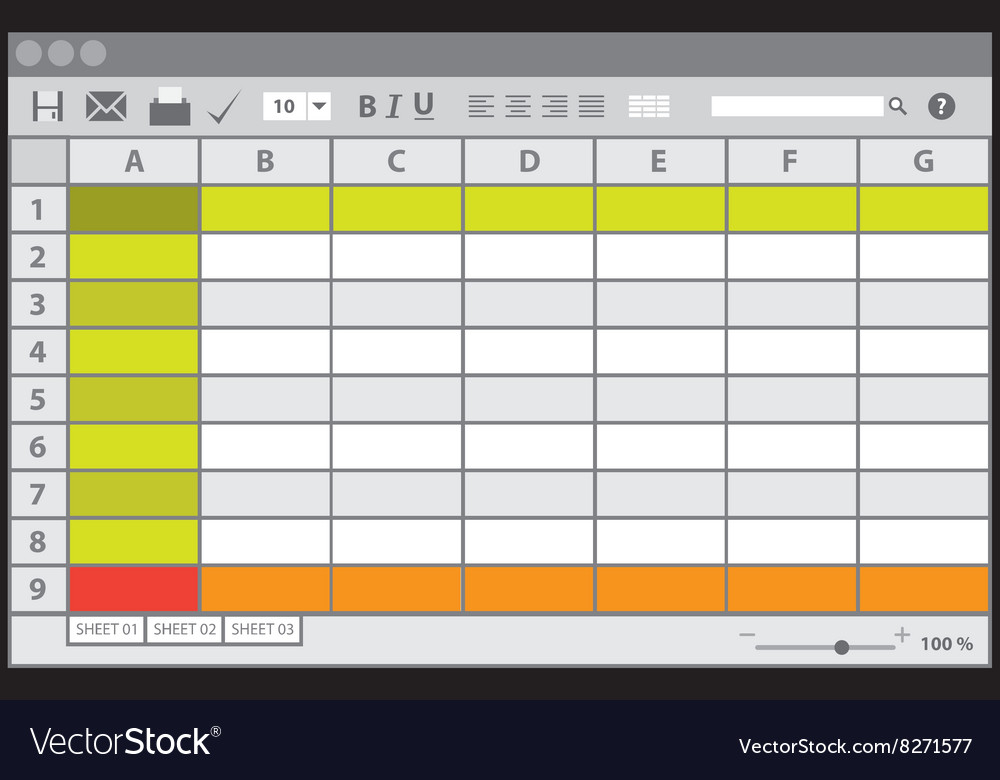Viewport: 1000px width, 780px height.
Task: Click the envelope mail icon
Action: [105, 106]
